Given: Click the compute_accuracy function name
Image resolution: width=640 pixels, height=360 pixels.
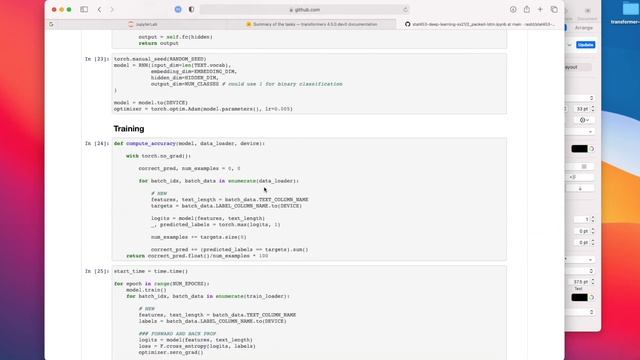Looking at the screenshot, I should [x=151, y=143].
